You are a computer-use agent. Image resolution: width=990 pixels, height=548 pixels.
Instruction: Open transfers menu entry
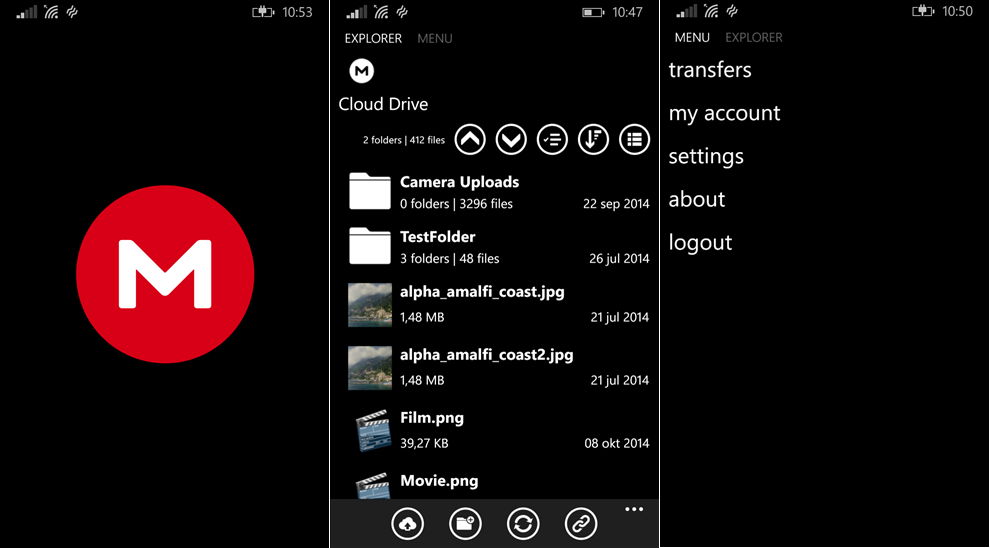click(710, 69)
